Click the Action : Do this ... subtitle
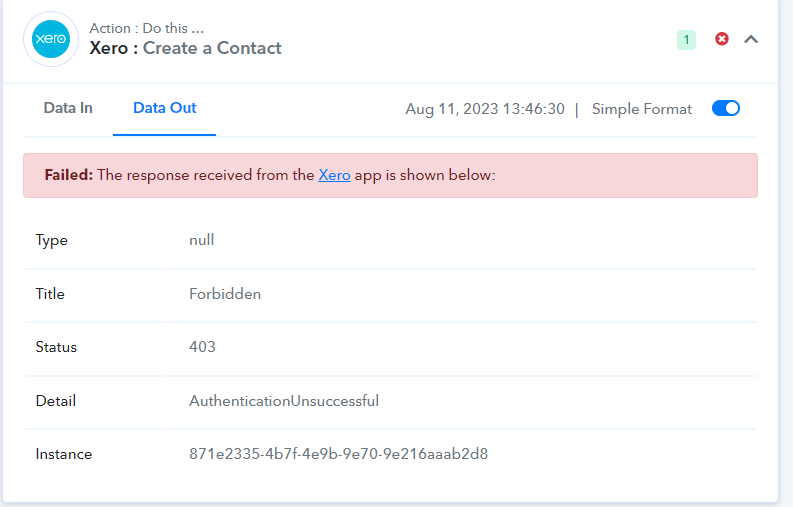The height and width of the screenshot is (507, 793). point(147,28)
